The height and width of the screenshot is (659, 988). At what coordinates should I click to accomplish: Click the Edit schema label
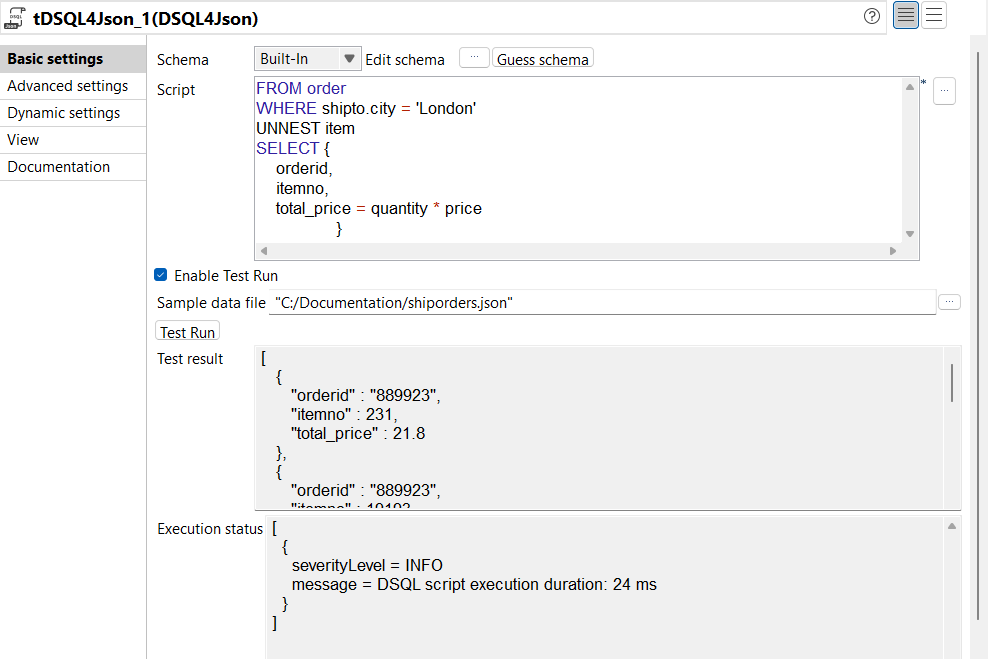pyautogui.click(x=405, y=59)
